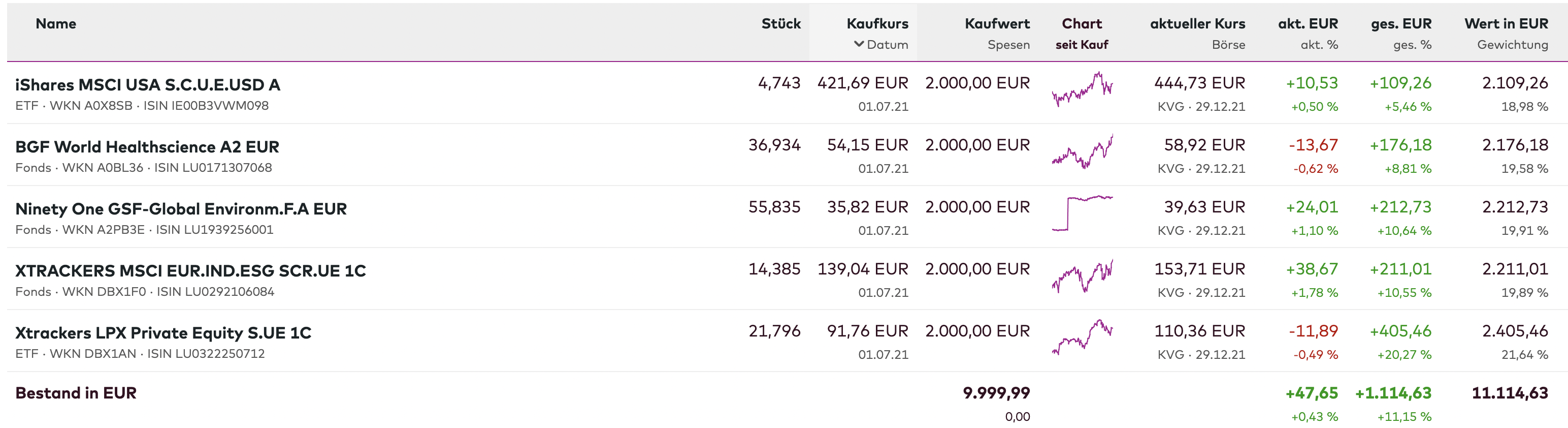Sort holdings by Name column header
The width and height of the screenshot is (1568, 428).
coord(56,24)
